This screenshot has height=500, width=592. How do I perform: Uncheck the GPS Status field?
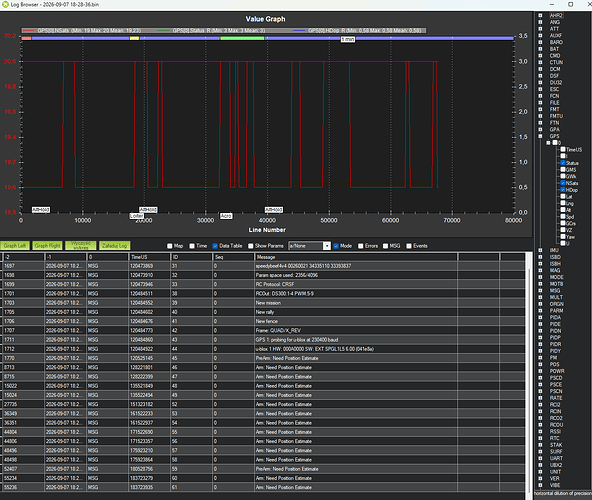pyautogui.click(x=563, y=163)
